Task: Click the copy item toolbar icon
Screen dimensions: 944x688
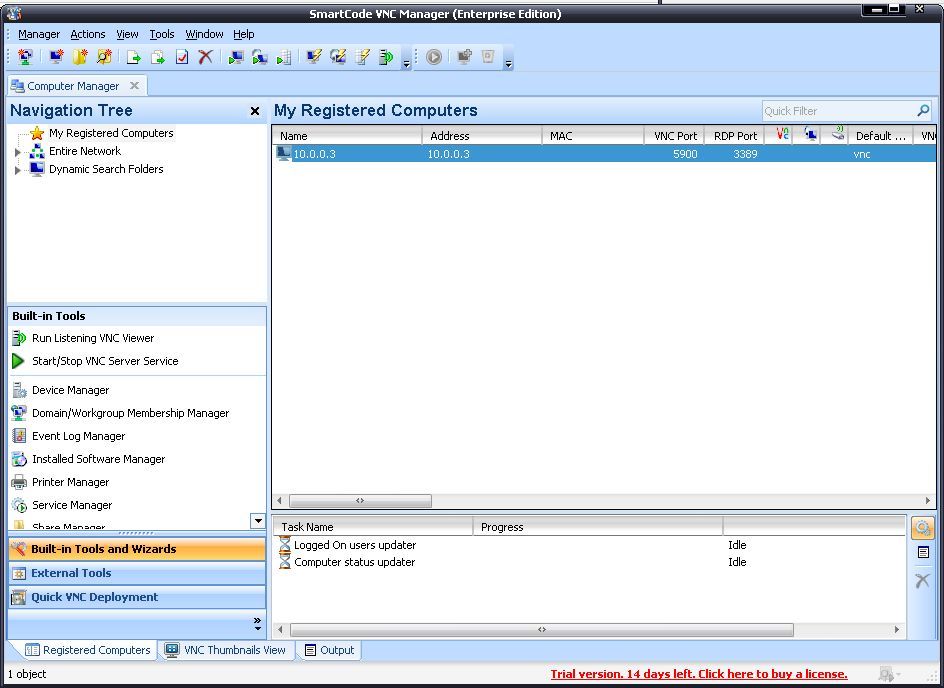Action: (x=158, y=57)
